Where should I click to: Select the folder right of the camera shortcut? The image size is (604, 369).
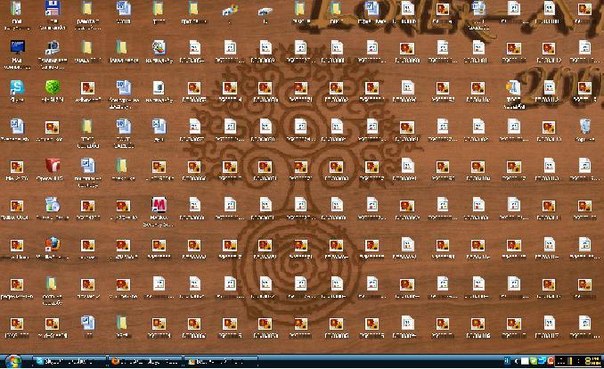tap(87, 47)
